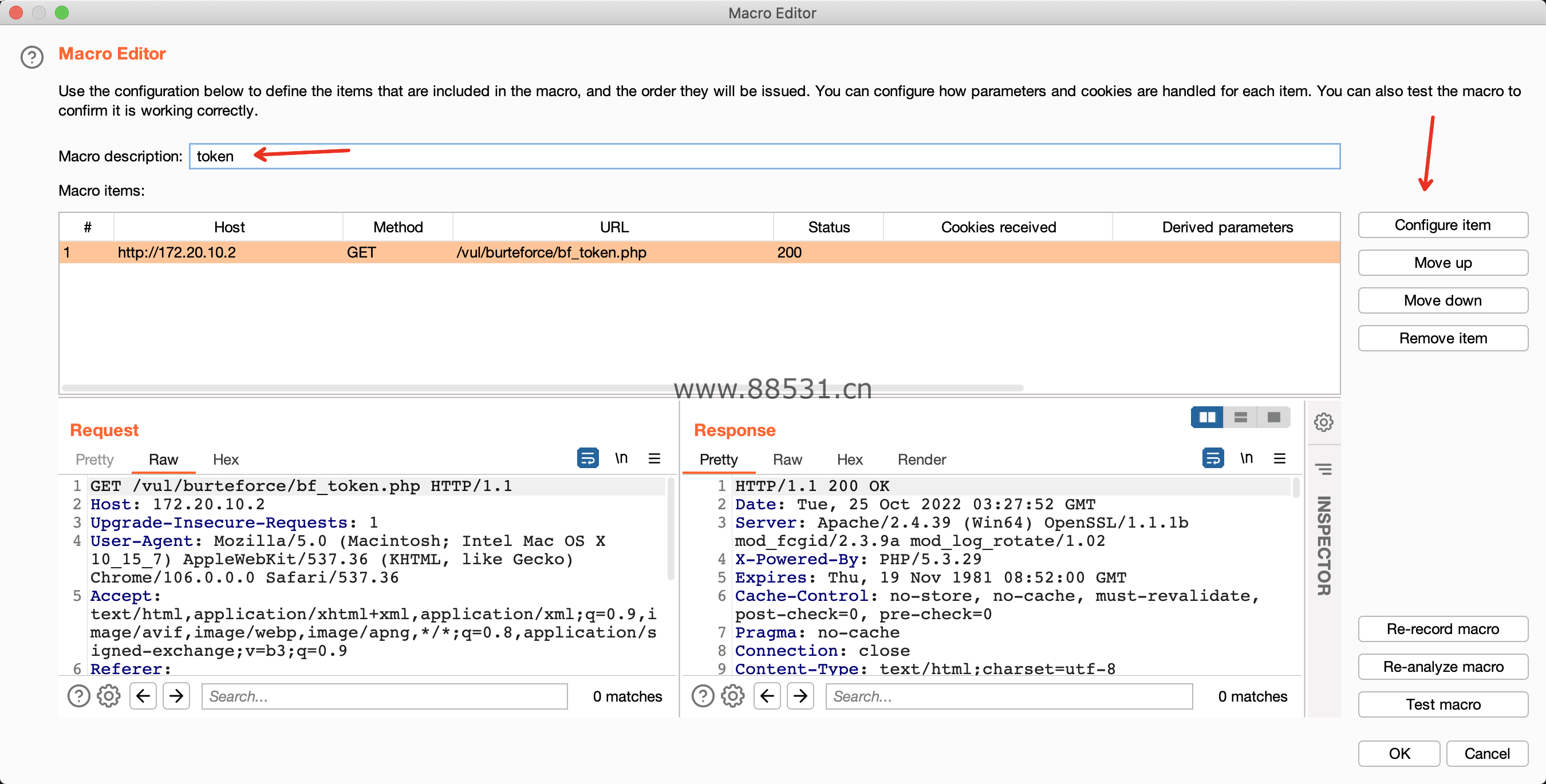
Task: Focus the Macro description input field
Action: click(764, 156)
